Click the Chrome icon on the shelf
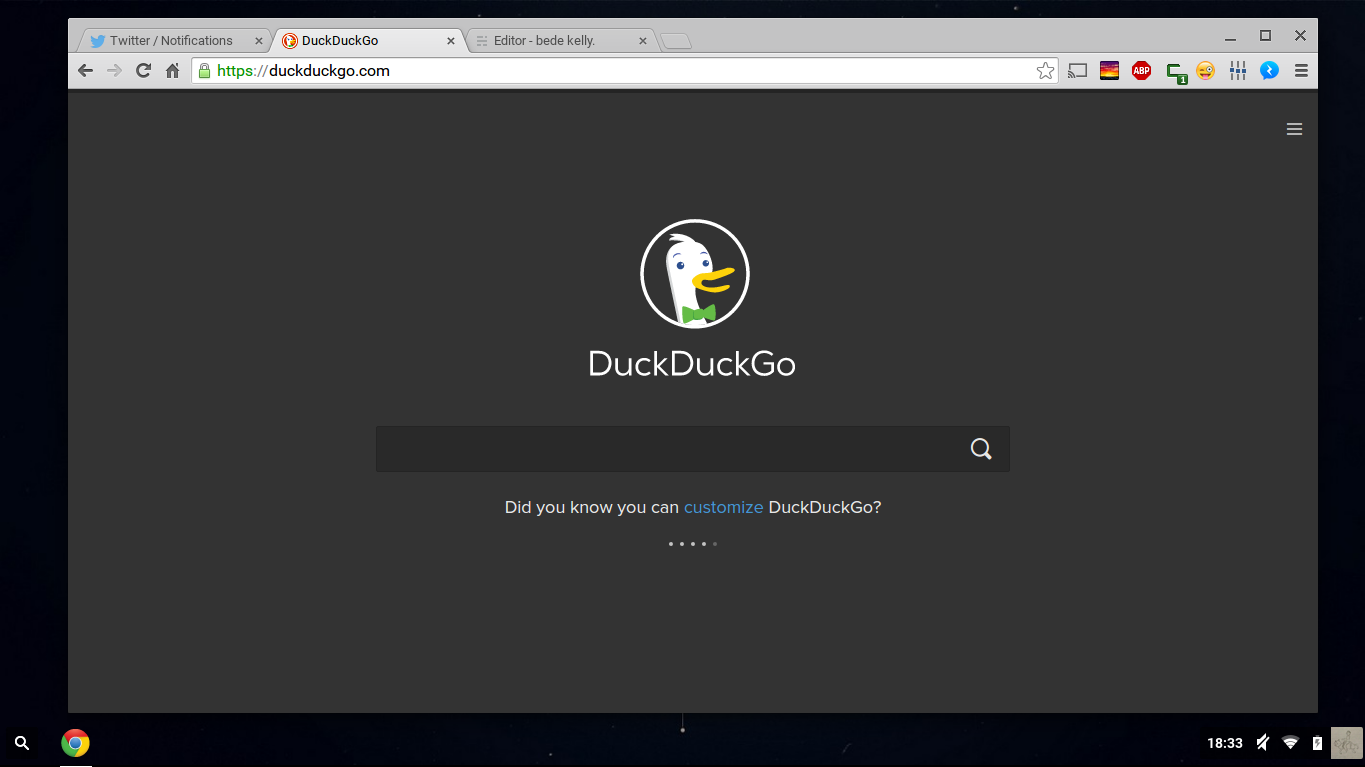 75,743
